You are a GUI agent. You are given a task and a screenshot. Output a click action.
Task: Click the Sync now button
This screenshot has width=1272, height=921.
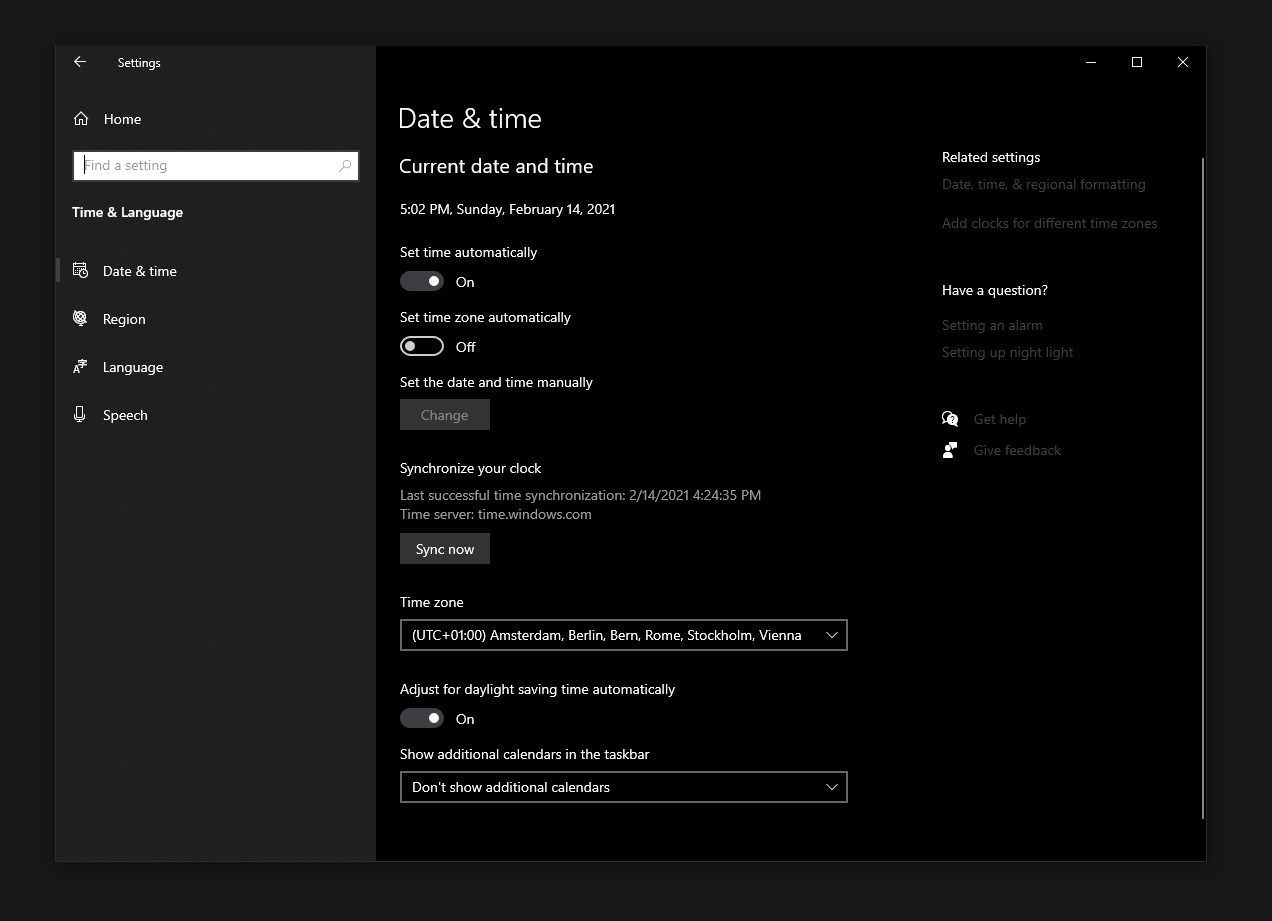click(x=445, y=549)
